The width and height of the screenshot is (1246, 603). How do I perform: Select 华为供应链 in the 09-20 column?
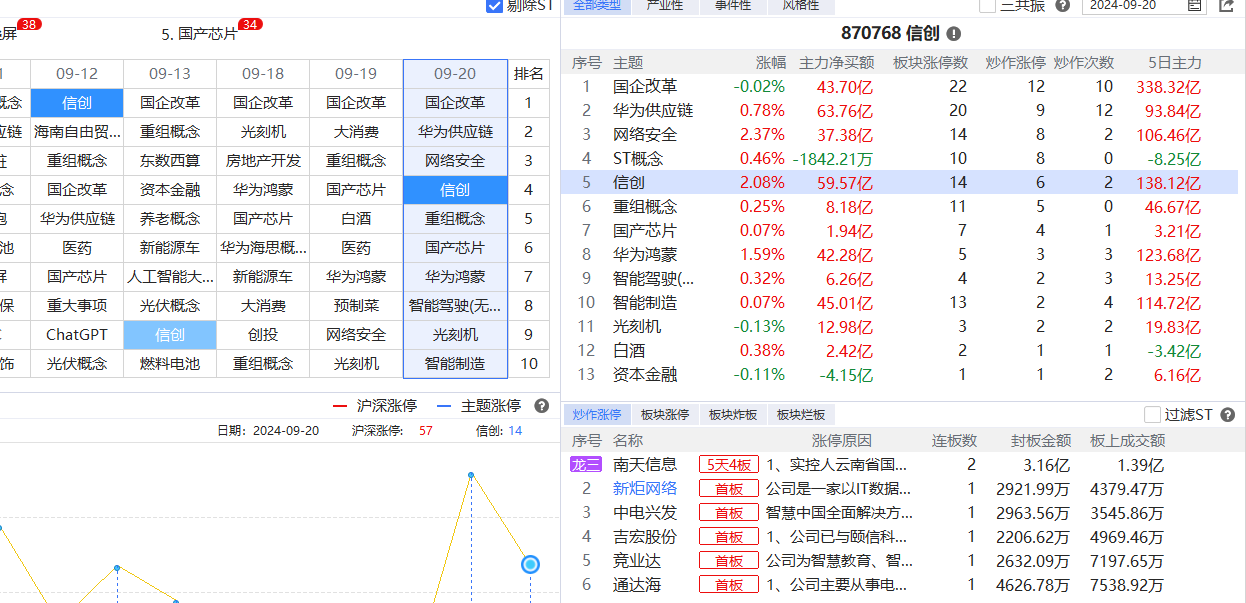pyautogui.click(x=455, y=132)
